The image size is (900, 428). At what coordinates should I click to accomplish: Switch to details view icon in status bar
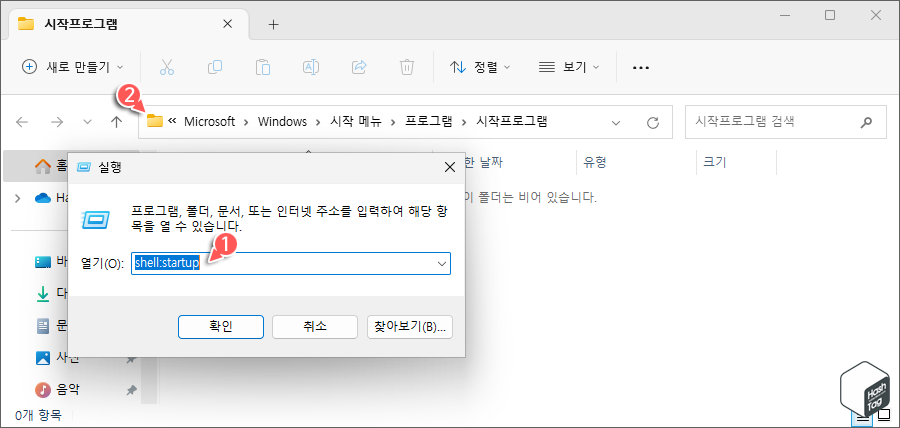pyautogui.click(x=863, y=419)
